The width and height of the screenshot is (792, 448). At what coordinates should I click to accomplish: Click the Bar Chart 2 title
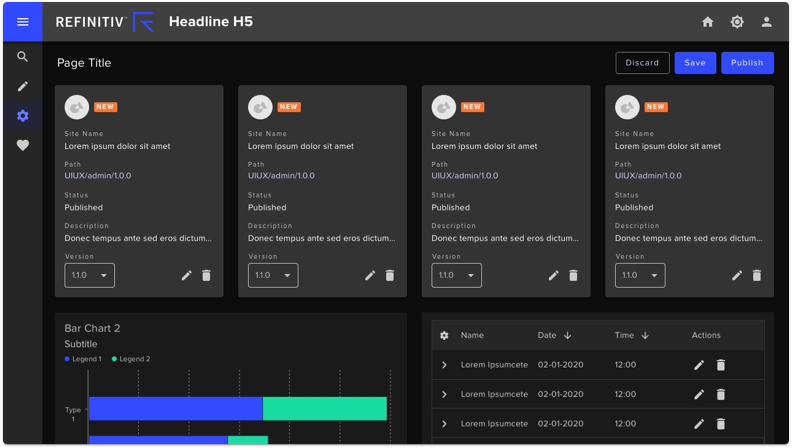pyautogui.click(x=92, y=328)
